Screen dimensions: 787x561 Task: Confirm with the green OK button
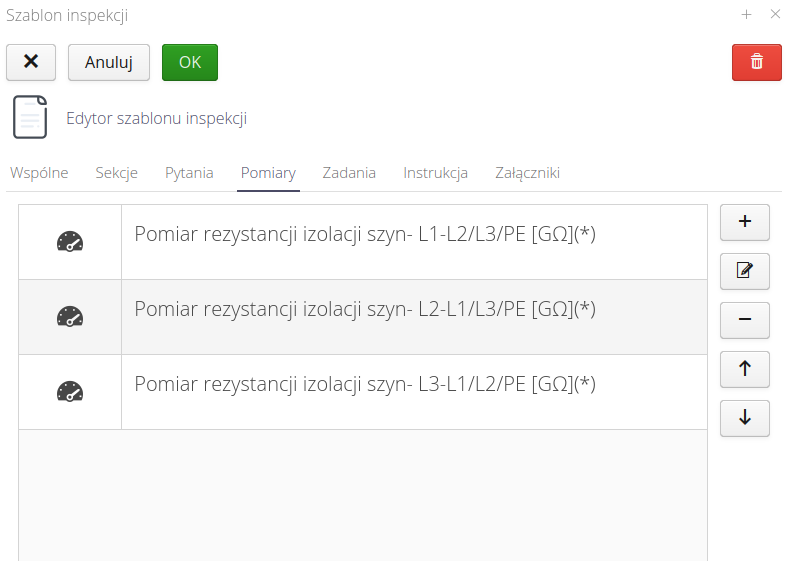tap(189, 62)
